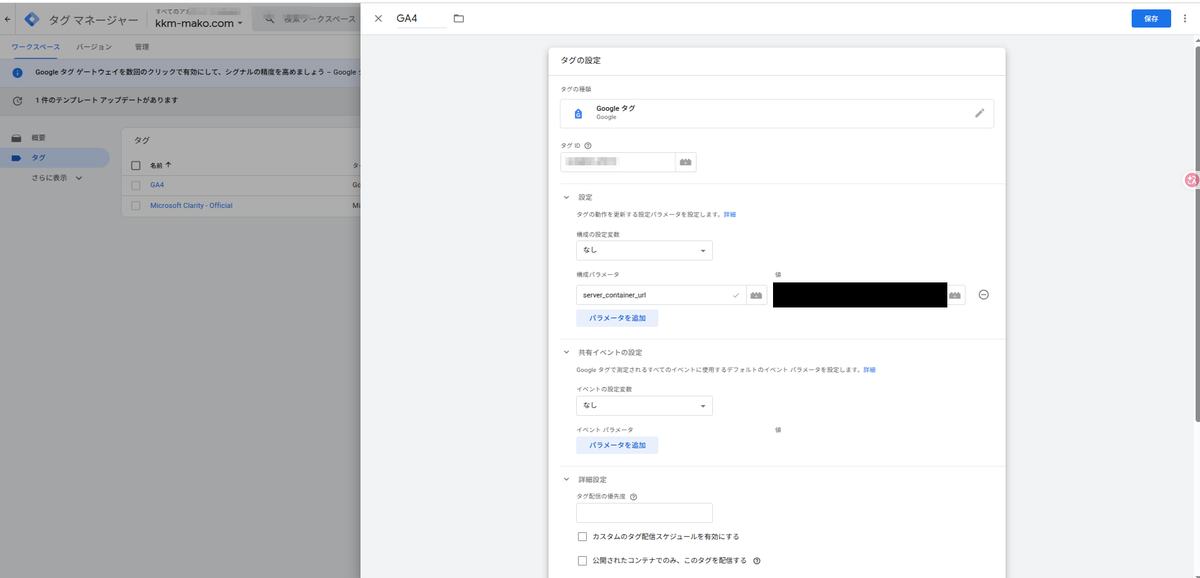Toggle the select-all checkbox in tag table
Image resolution: width=1200 pixels, height=578 pixels.
point(136,165)
